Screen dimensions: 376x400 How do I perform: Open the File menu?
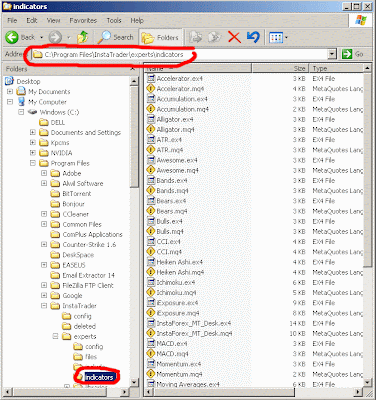[x=12, y=21]
